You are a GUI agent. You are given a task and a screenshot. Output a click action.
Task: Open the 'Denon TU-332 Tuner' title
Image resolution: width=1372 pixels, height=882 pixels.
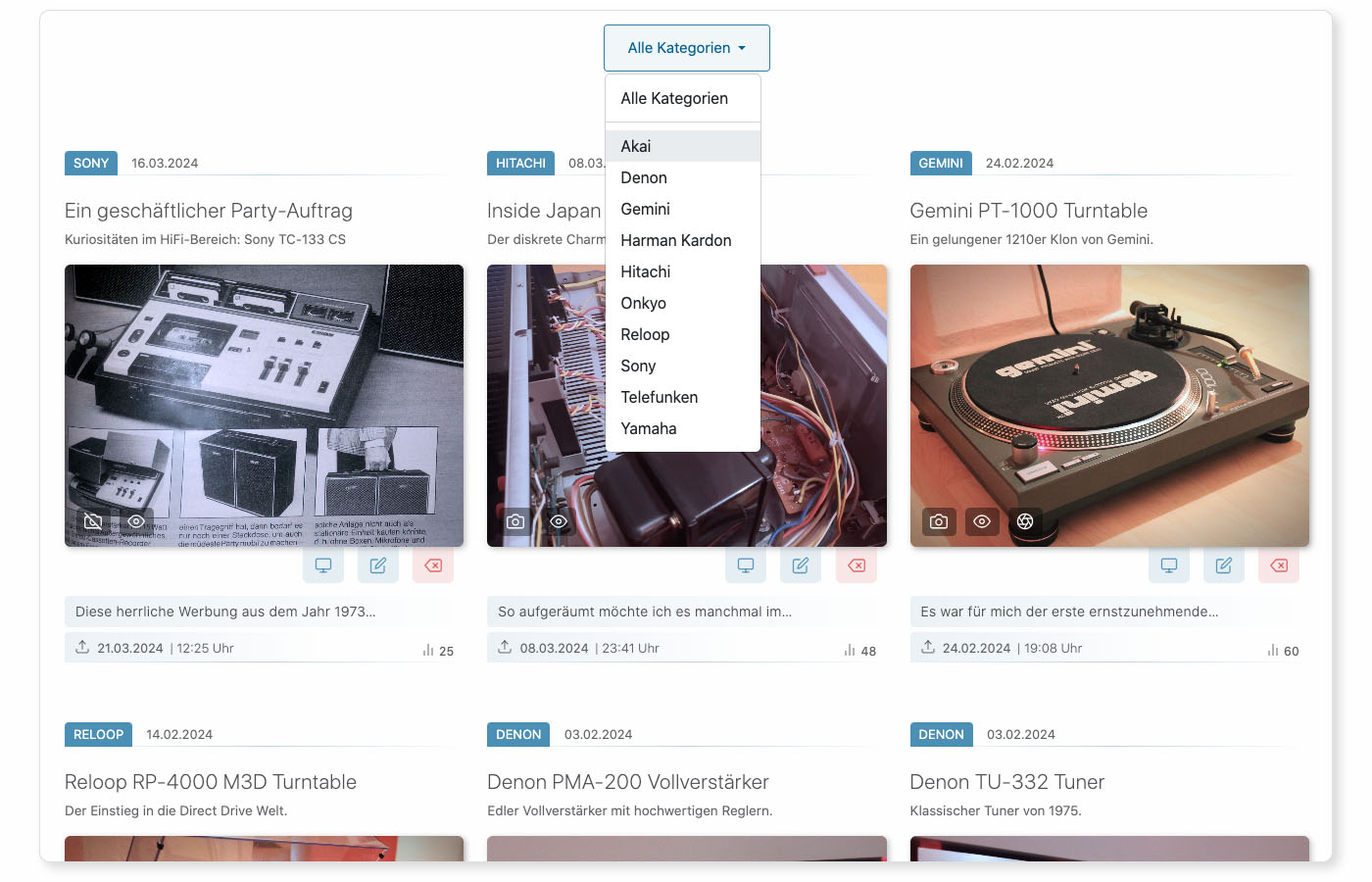1006,782
